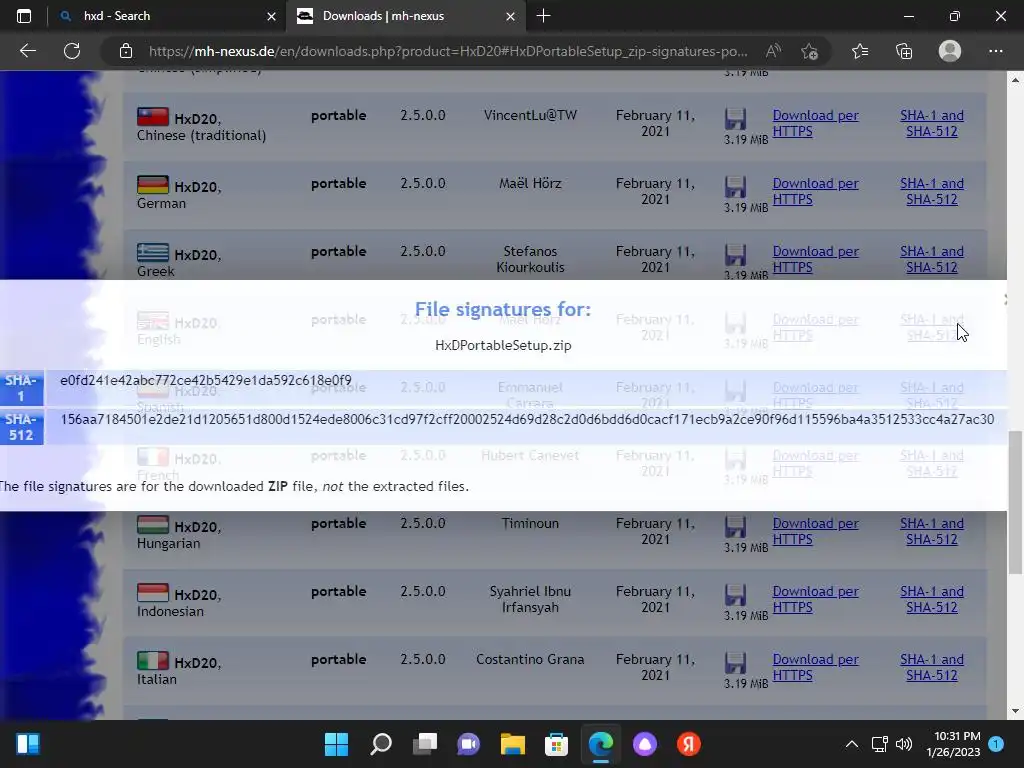Open Read aloud in address bar
1024x768 pixels.
coord(773,51)
